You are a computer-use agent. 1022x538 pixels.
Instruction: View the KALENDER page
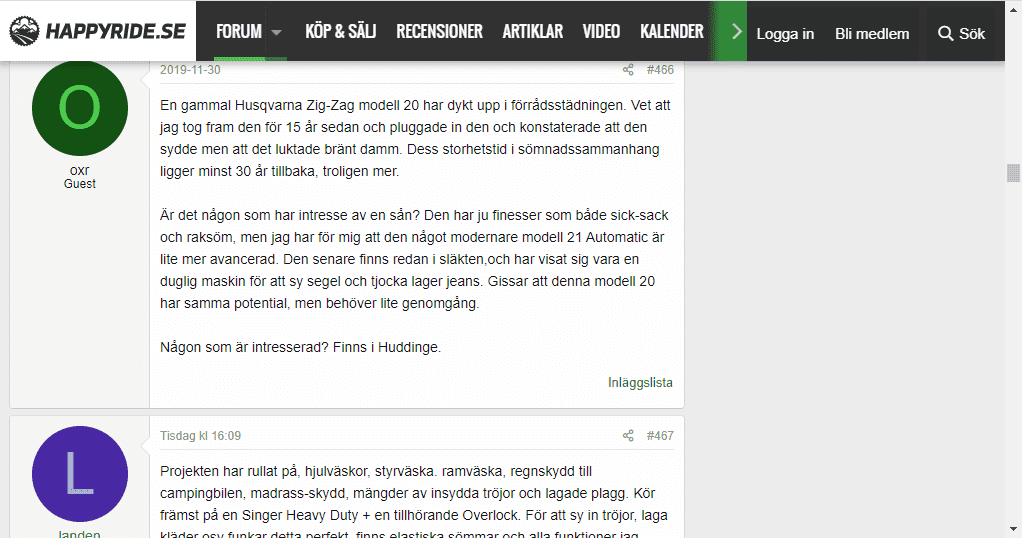point(671,31)
